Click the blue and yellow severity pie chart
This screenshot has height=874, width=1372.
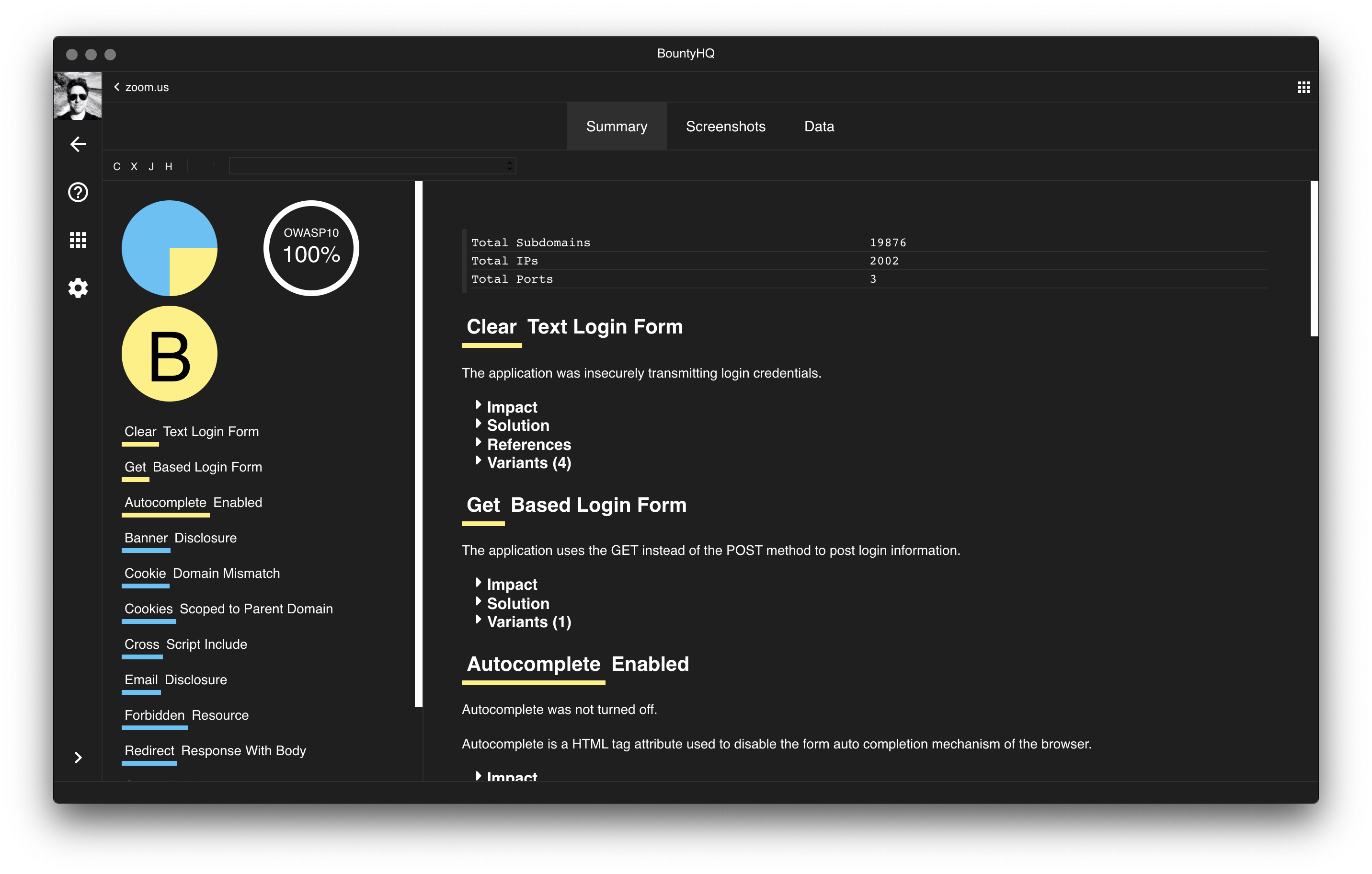[169, 248]
